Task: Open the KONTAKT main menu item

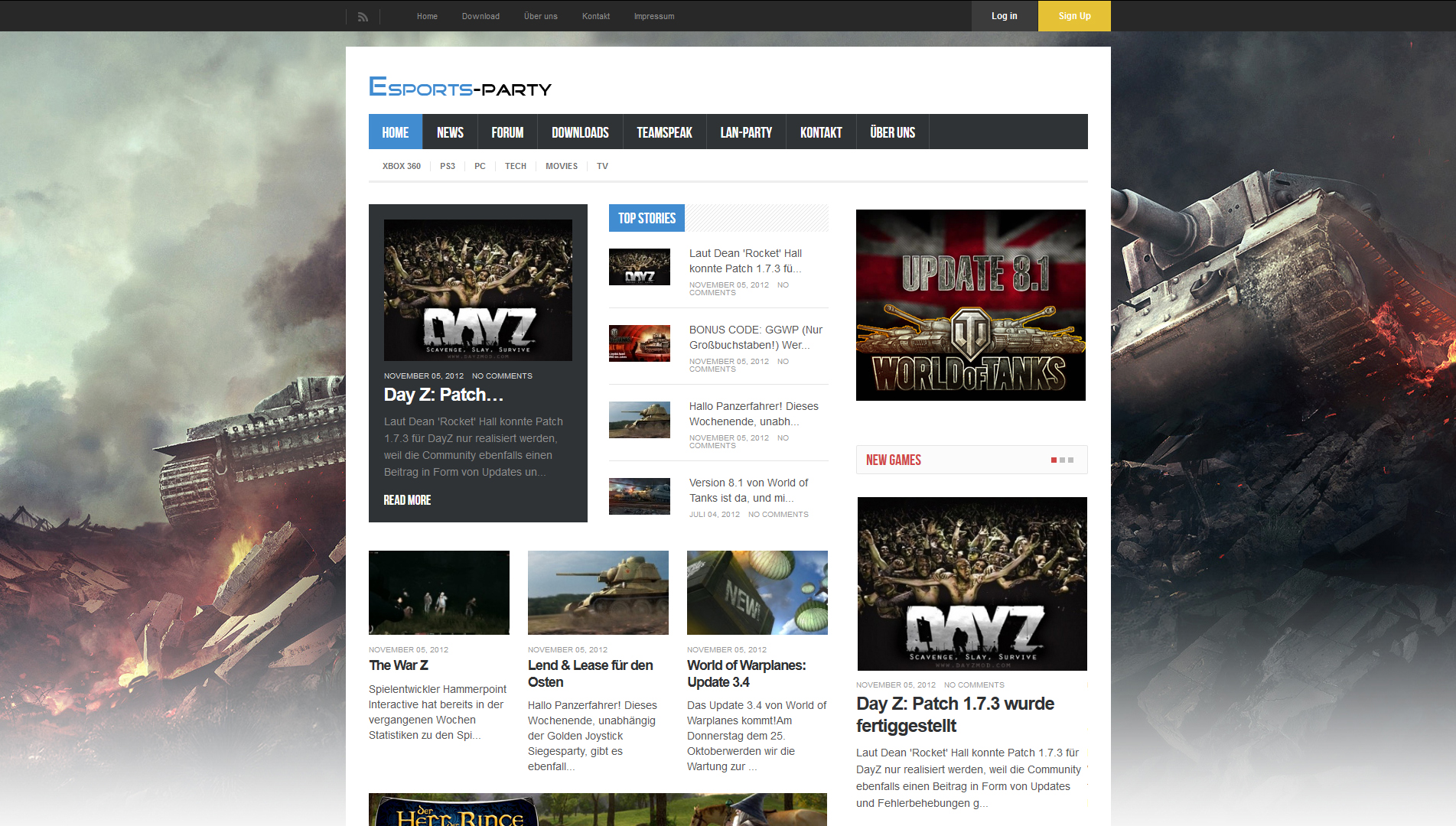Action: click(x=821, y=132)
